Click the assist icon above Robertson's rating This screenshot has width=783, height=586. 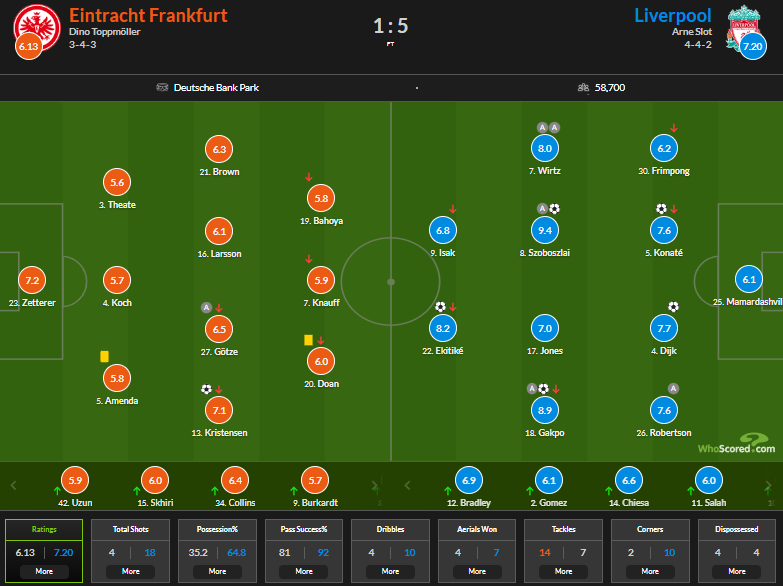pyautogui.click(x=673, y=388)
